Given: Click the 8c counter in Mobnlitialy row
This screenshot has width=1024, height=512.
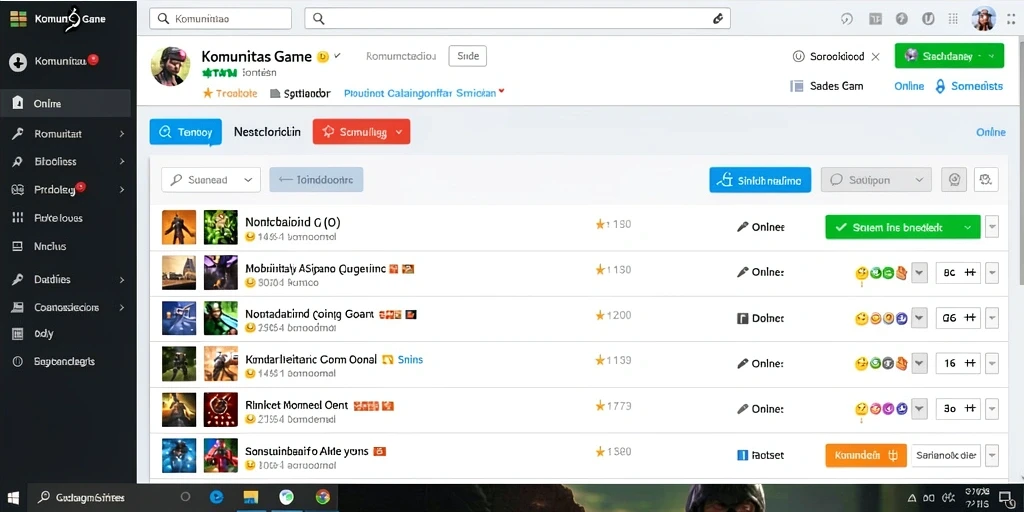Looking at the screenshot, I should (x=958, y=273).
